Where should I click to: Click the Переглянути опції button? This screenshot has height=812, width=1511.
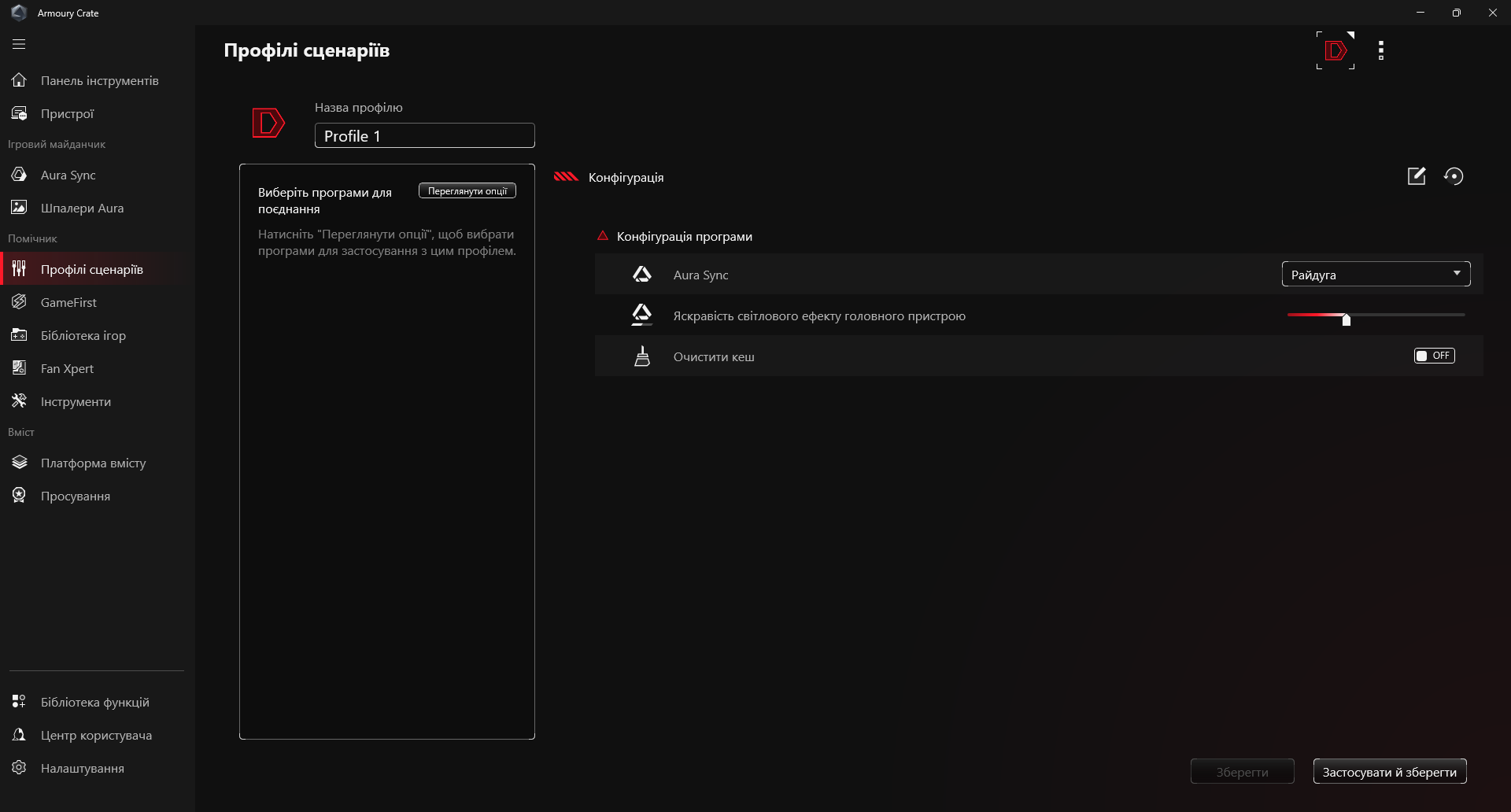467,191
